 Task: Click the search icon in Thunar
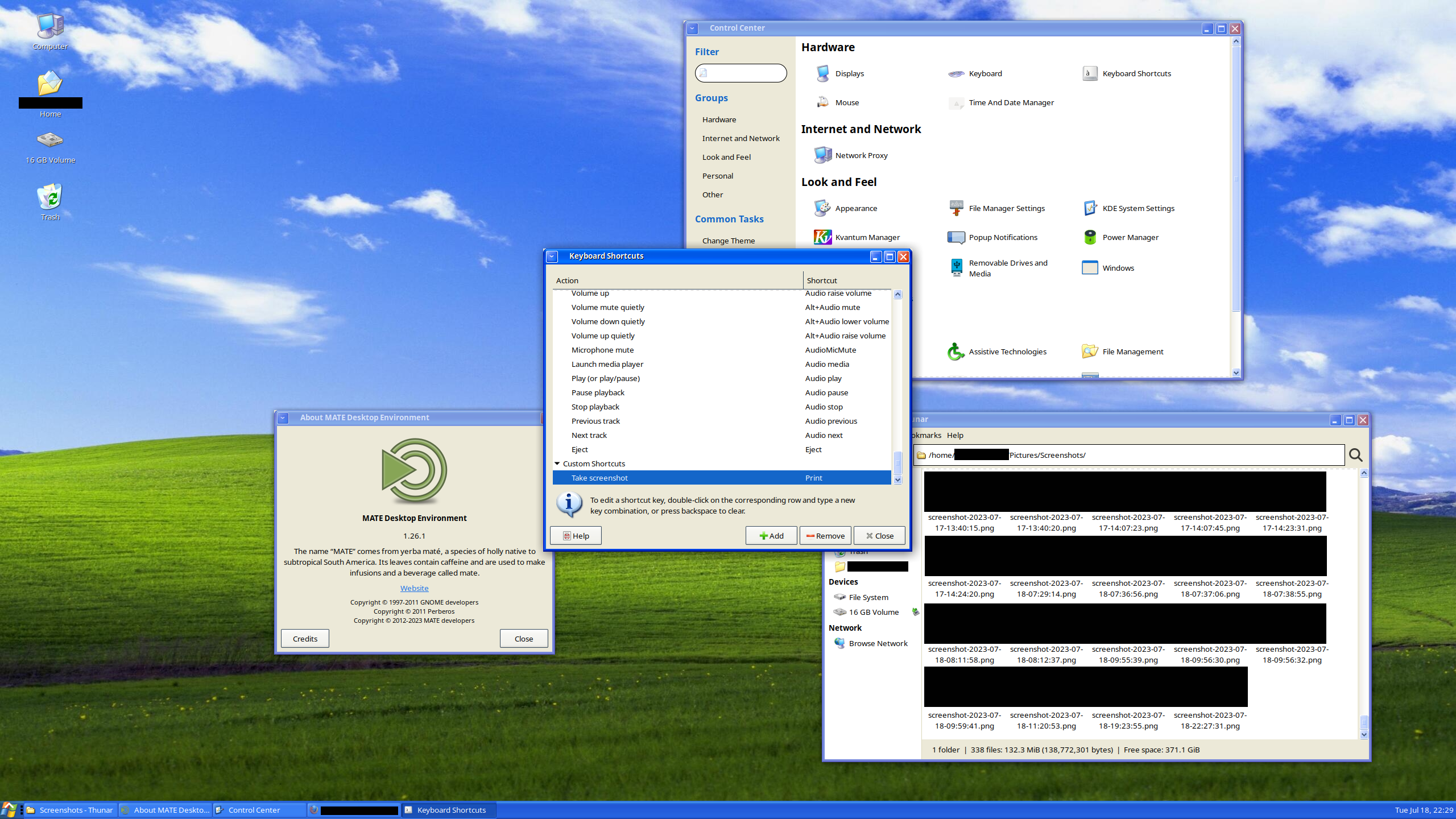[1355, 455]
